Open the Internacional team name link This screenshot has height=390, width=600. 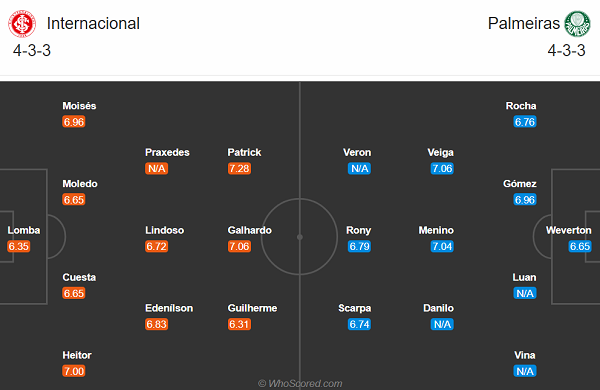(x=93, y=24)
